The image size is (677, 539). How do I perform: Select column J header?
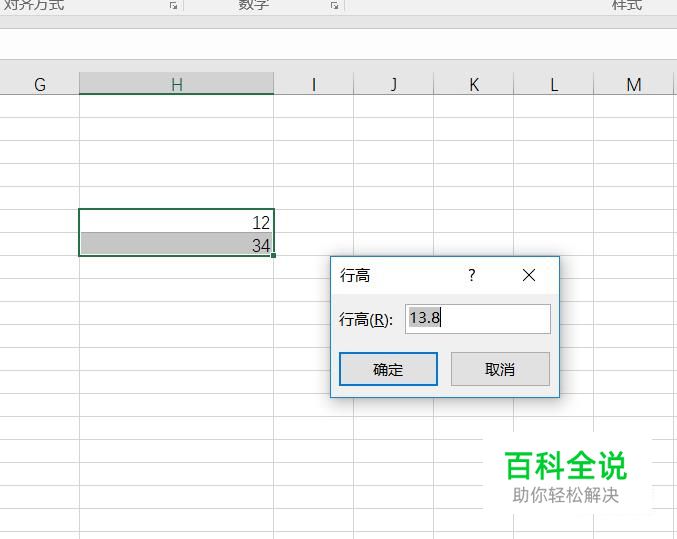[394, 83]
